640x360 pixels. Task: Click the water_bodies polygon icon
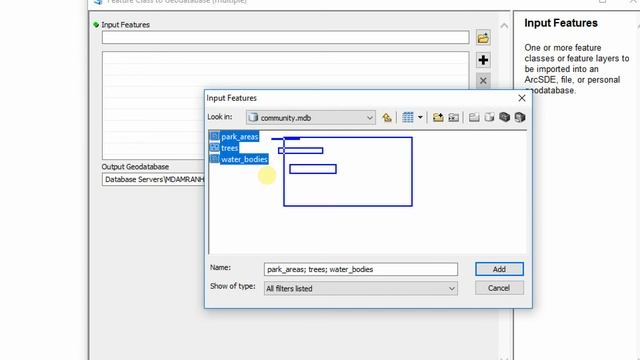(214, 159)
